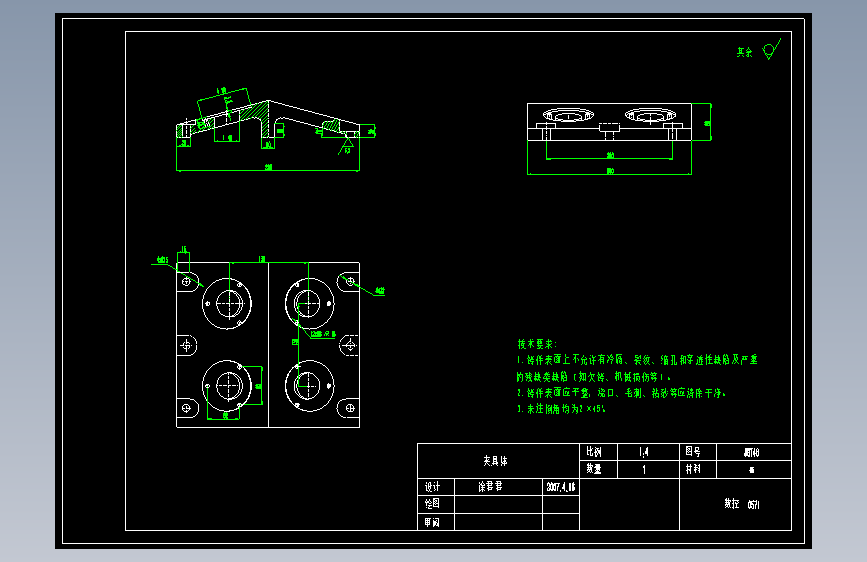The width and height of the screenshot is (867, 562).
Task: Click technical requirement line 2 text
Action: (x=621, y=393)
